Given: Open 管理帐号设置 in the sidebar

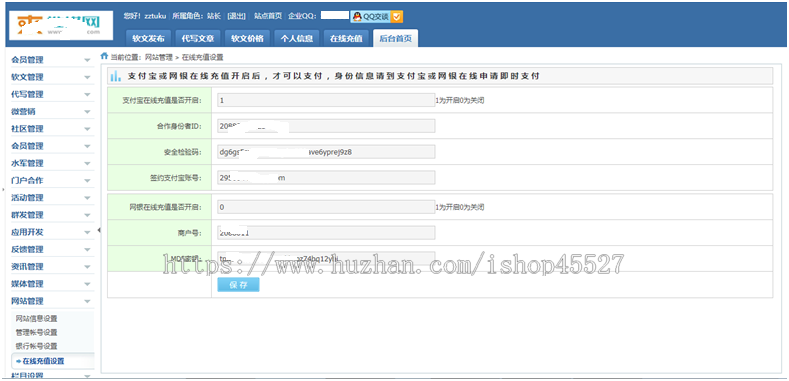Looking at the screenshot, I should click(36, 333).
